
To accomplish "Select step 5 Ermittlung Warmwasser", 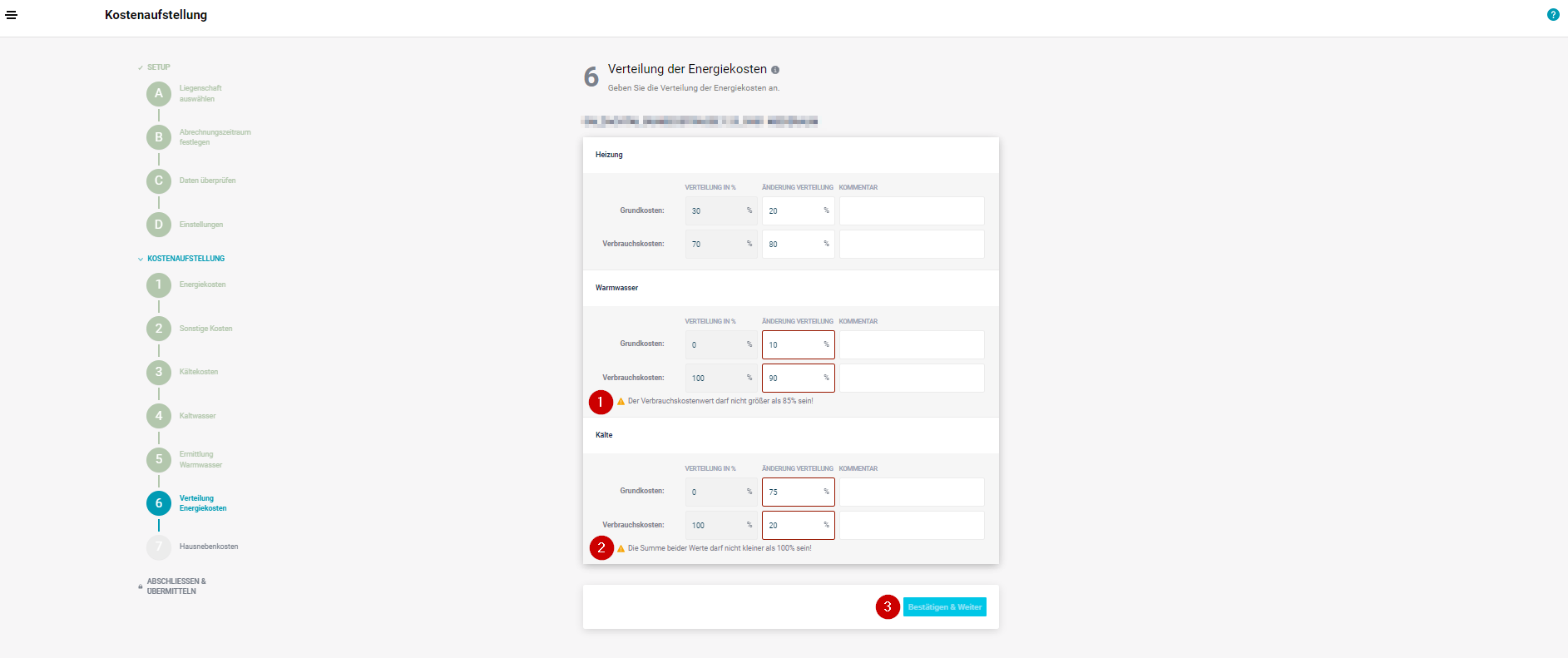I will point(159,459).
